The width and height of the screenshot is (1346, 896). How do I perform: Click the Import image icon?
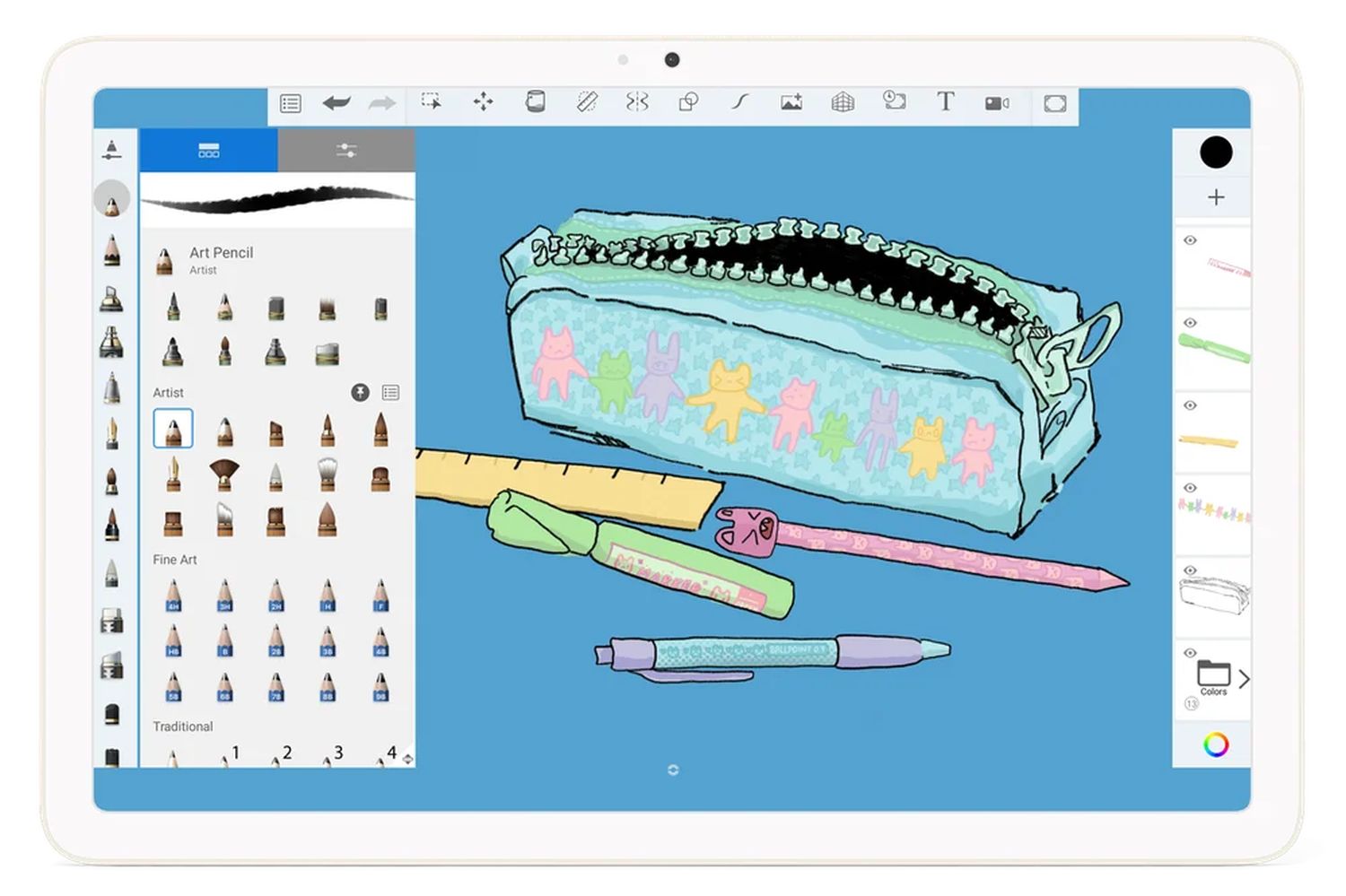pos(791,102)
